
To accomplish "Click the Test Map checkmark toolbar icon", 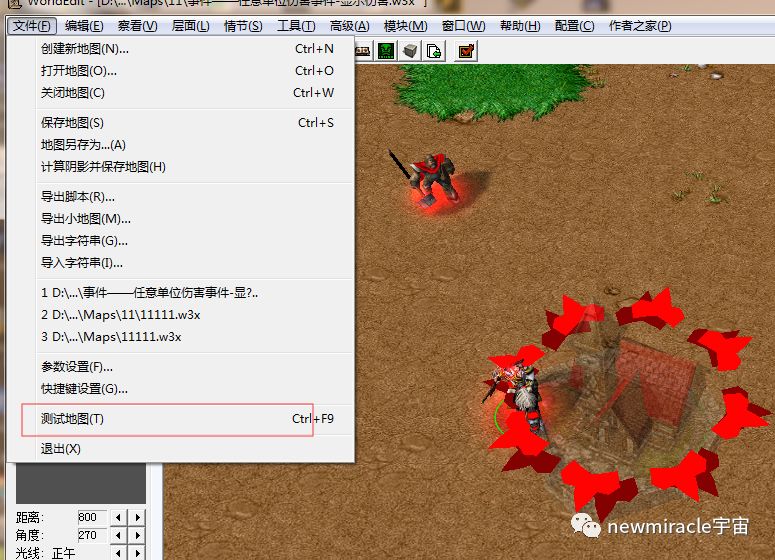I will [466, 50].
